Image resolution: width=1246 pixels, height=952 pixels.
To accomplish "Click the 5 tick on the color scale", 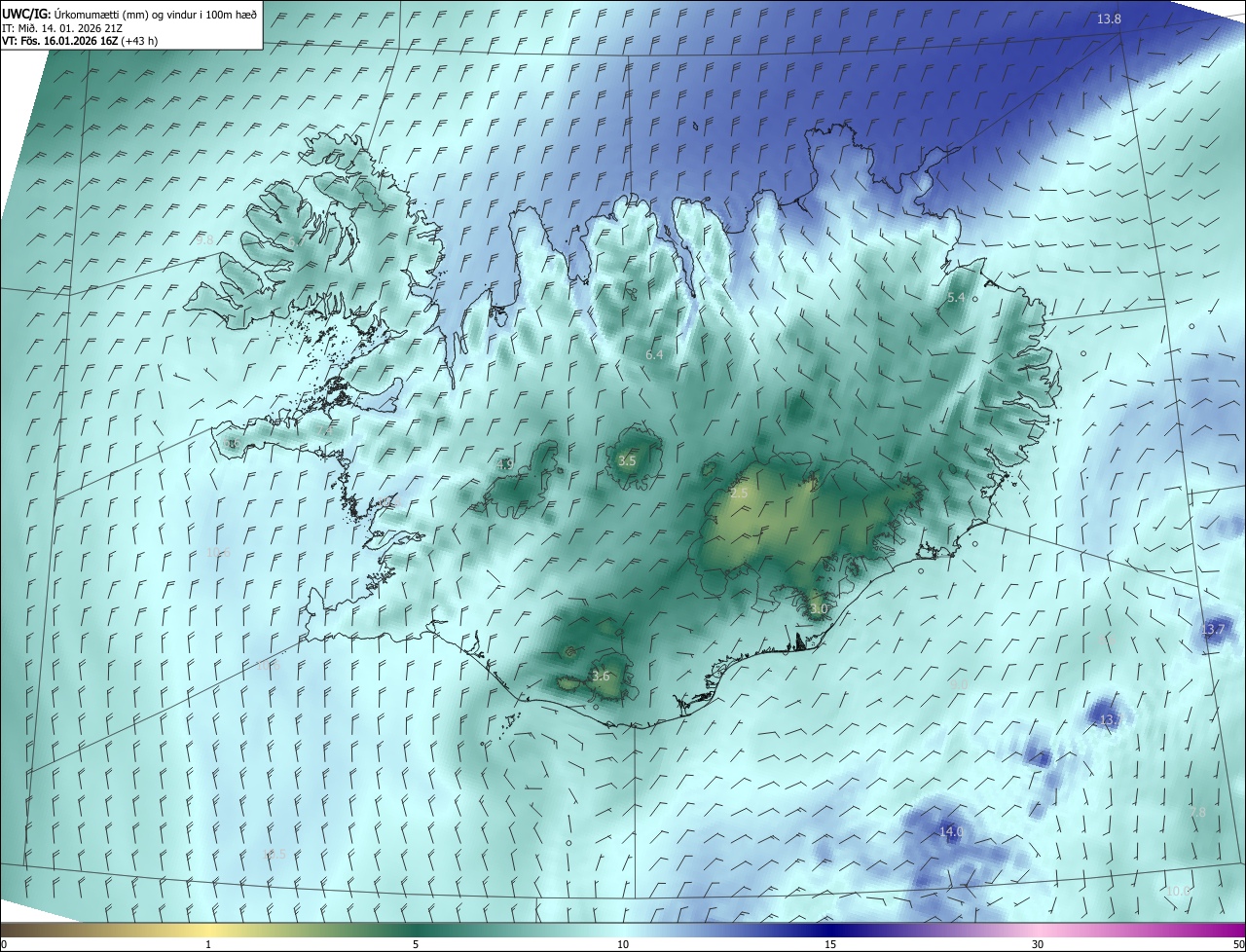I will (416, 945).
